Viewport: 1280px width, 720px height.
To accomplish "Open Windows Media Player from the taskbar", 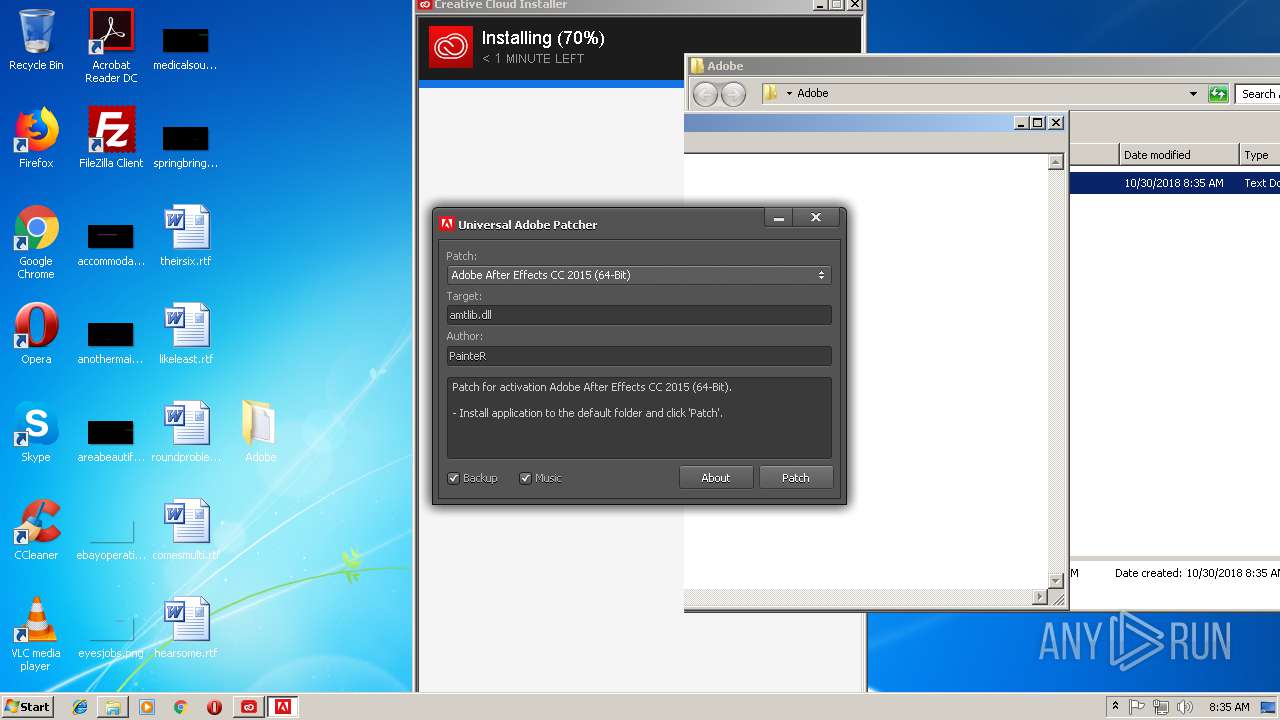I will 147,707.
